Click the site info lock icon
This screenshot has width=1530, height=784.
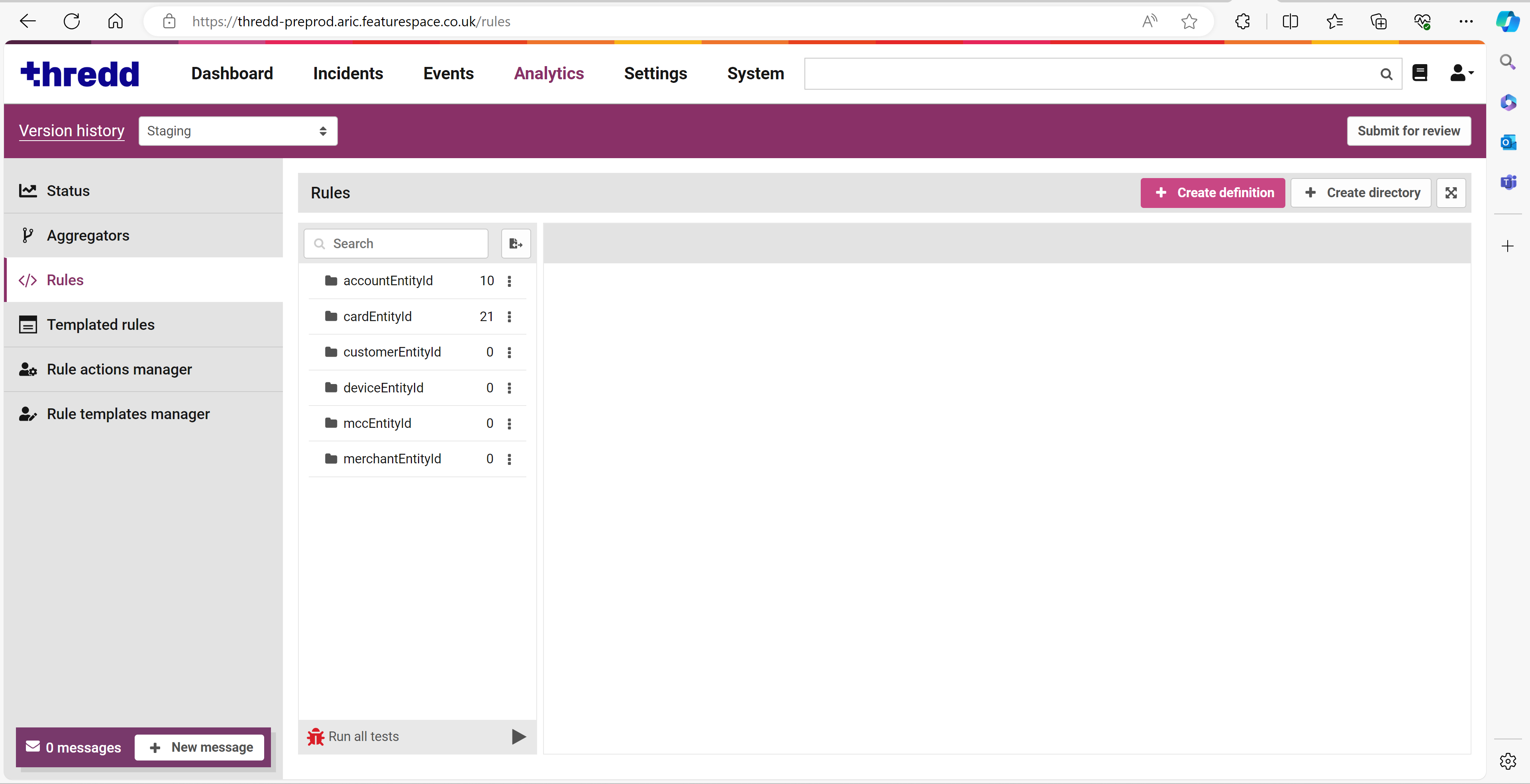click(x=169, y=22)
